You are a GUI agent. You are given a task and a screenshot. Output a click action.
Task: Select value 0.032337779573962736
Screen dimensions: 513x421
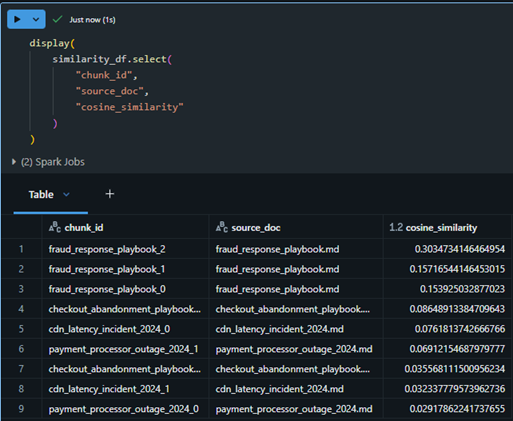point(455,389)
